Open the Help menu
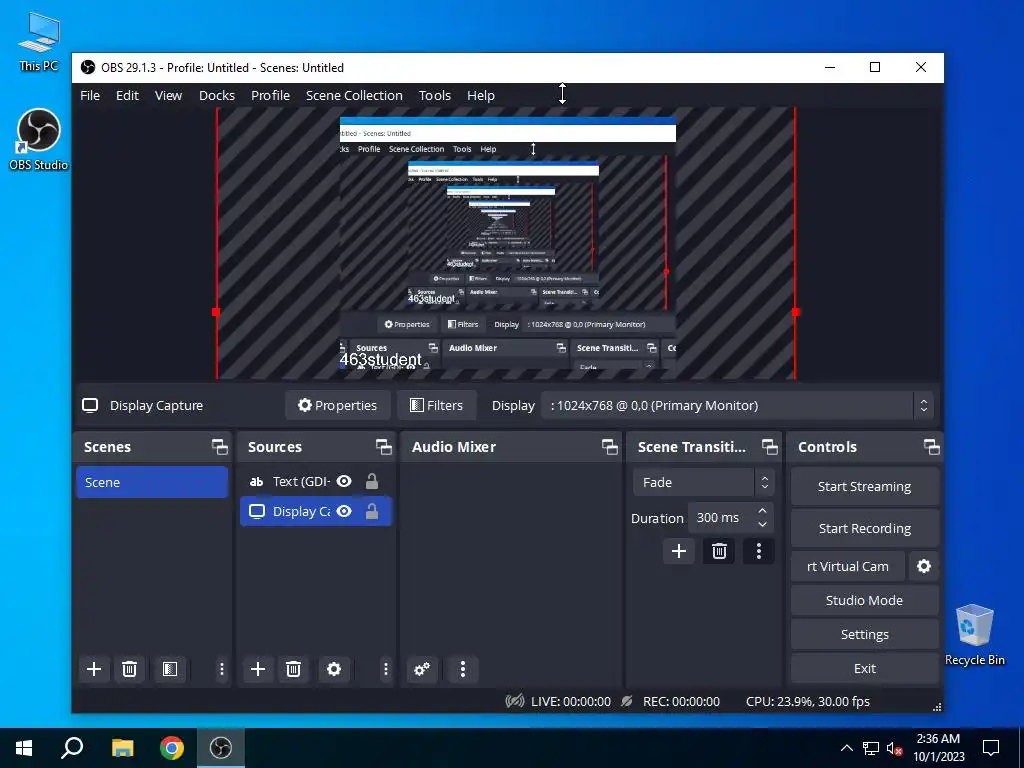 [481, 95]
